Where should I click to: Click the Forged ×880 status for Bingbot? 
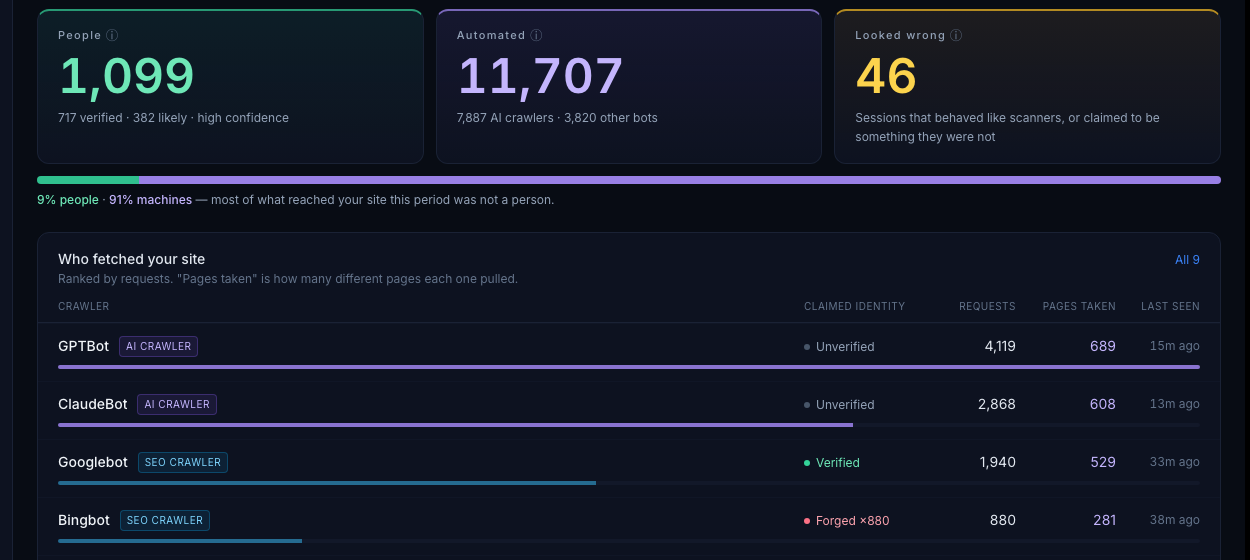[x=847, y=521]
